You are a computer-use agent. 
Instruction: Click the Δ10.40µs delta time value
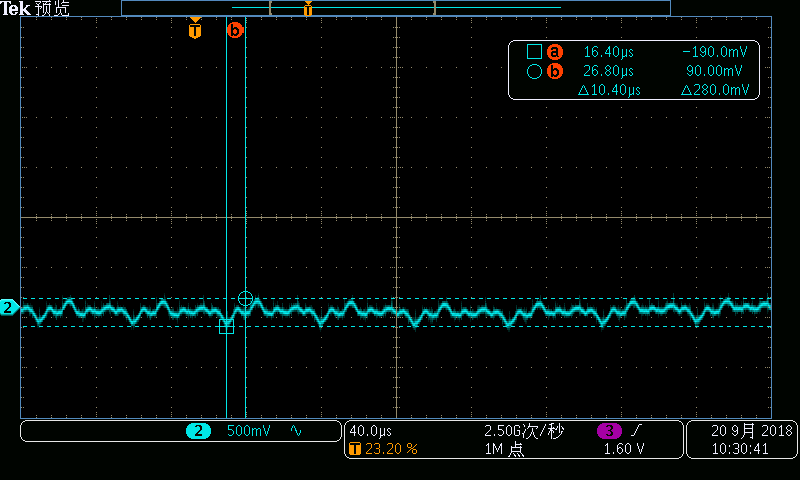(x=609, y=90)
